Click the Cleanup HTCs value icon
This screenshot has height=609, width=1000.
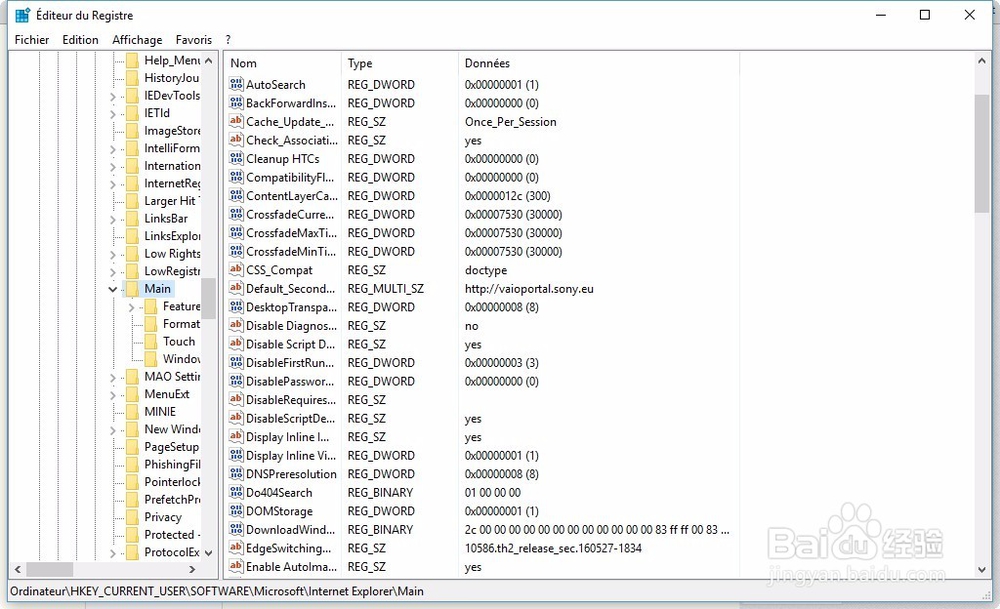coord(236,158)
